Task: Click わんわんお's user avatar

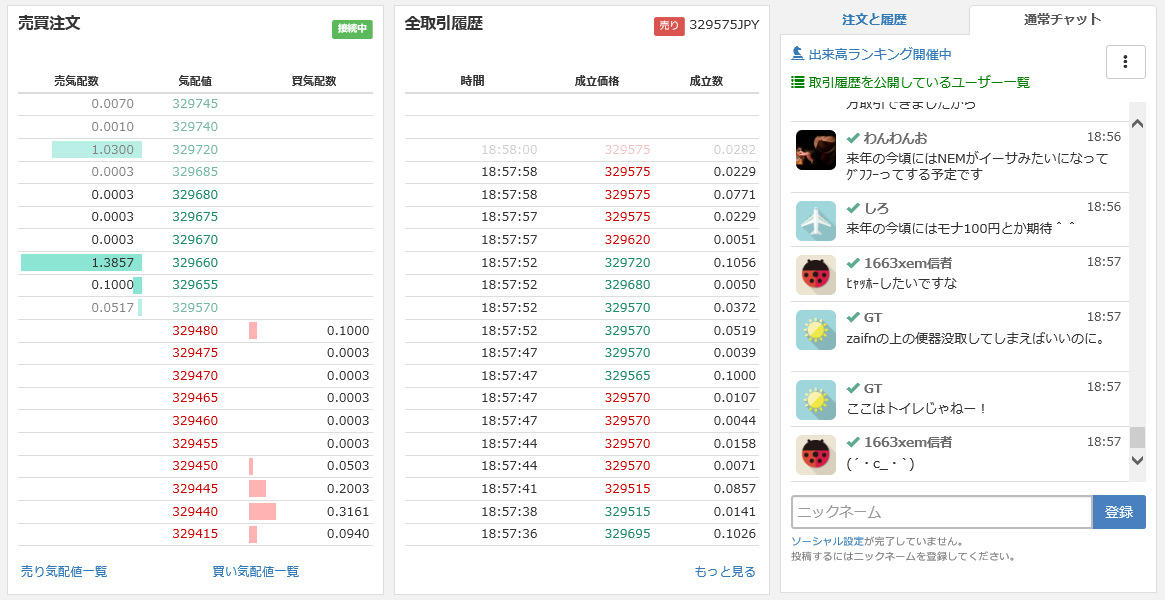Action: pyautogui.click(x=815, y=150)
